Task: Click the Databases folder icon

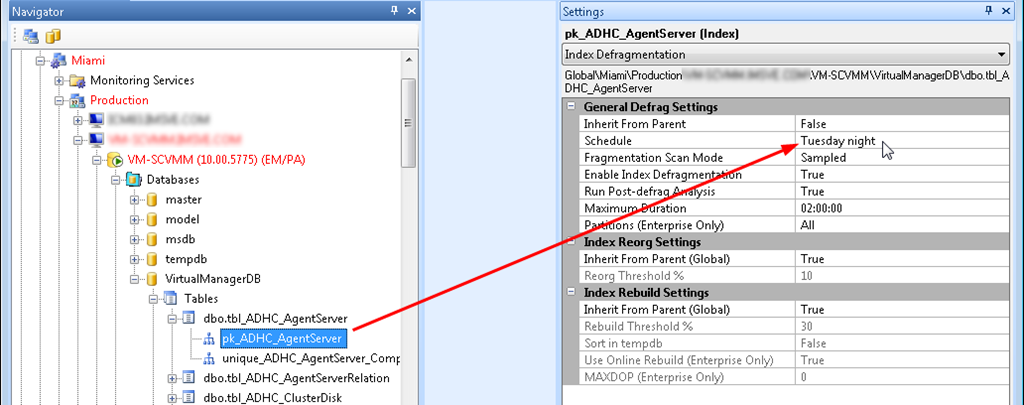Action: (x=134, y=180)
